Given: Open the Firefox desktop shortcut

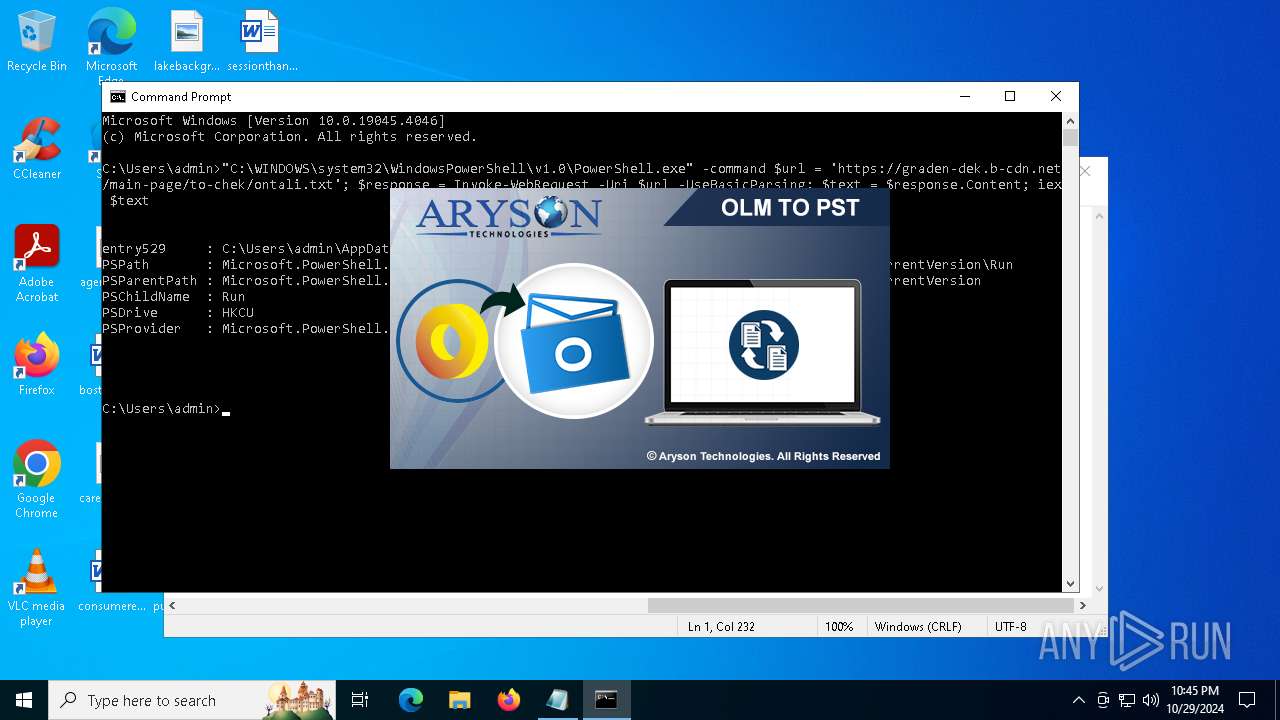Looking at the screenshot, I should pos(37,365).
